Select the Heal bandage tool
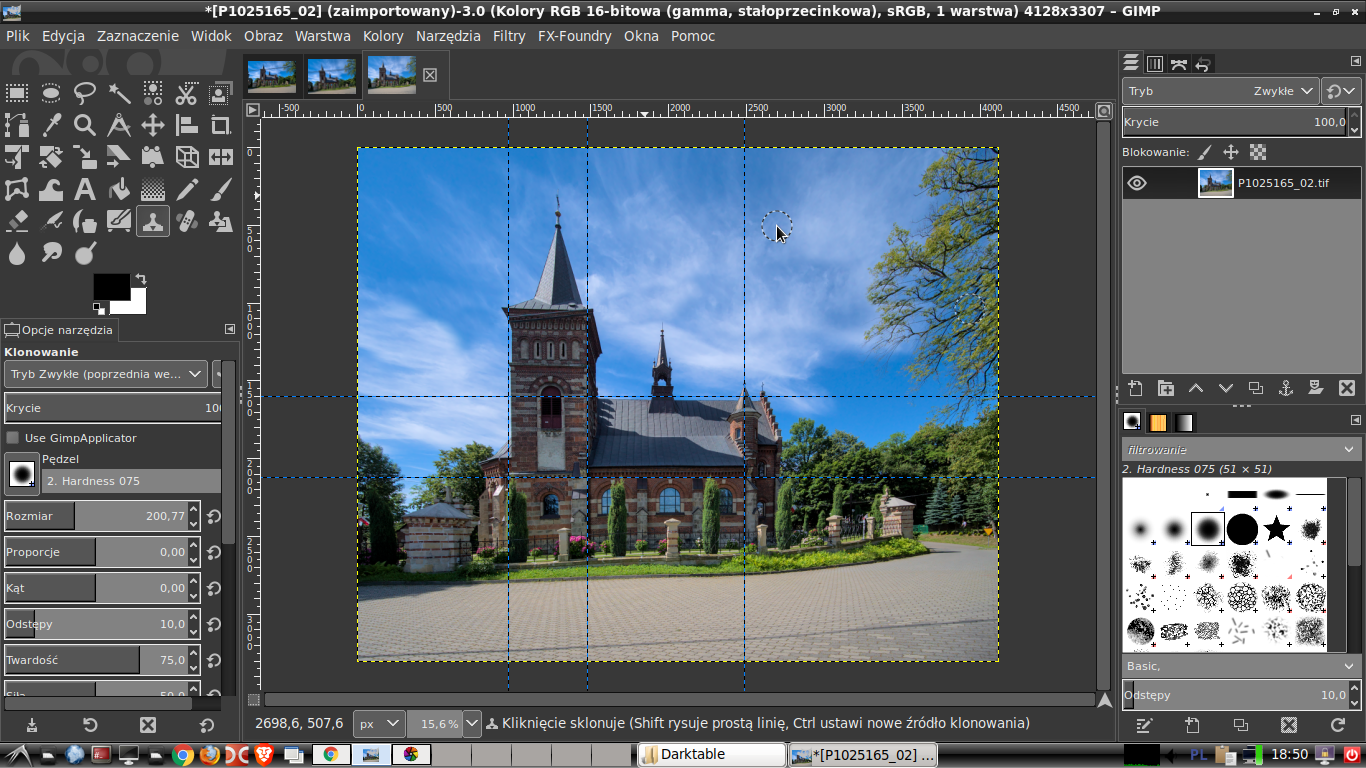This screenshot has height=768, width=1366. 187,221
